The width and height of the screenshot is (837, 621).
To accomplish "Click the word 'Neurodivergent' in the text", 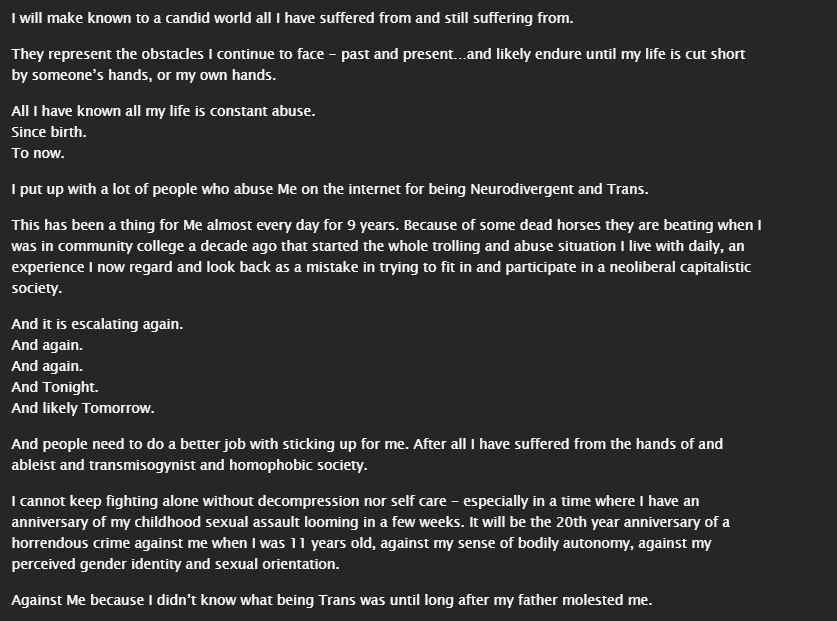I will point(522,190).
